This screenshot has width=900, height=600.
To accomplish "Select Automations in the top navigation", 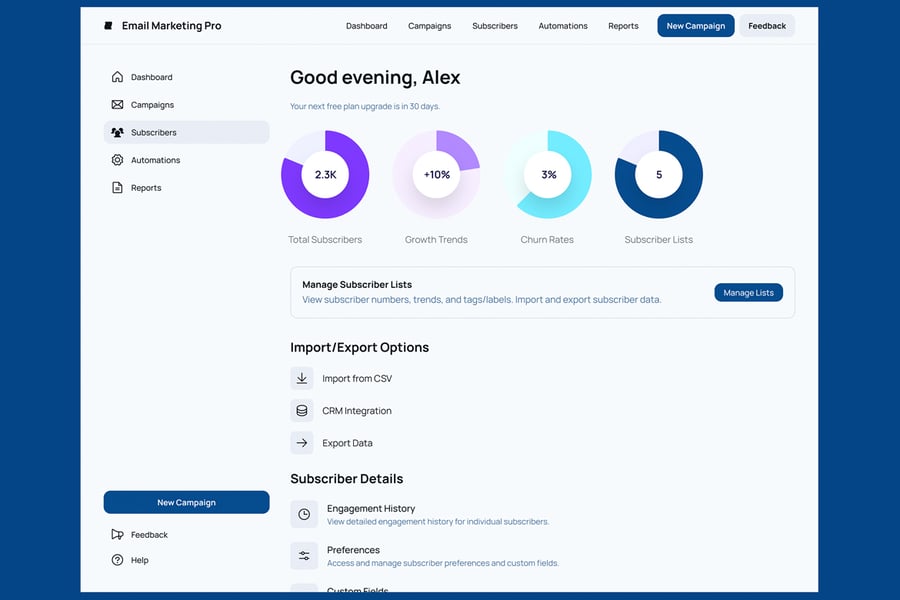I will click(x=563, y=26).
